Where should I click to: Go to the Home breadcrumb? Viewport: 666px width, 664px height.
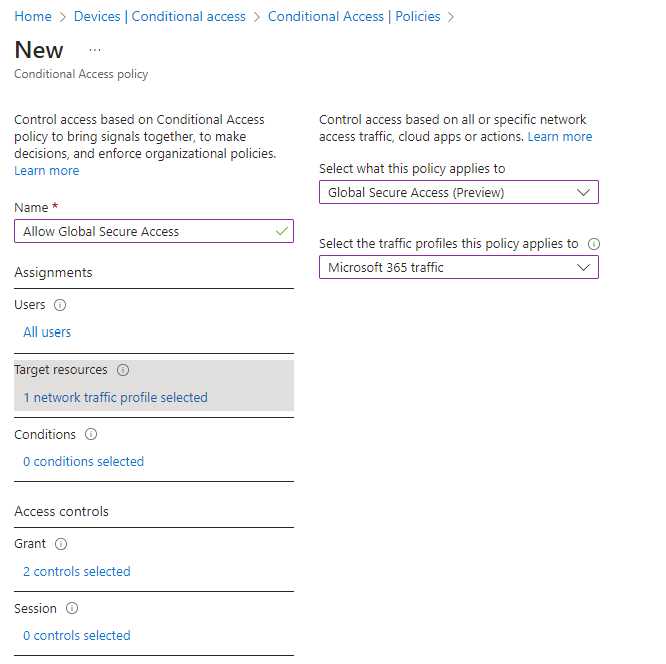point(33,16)
